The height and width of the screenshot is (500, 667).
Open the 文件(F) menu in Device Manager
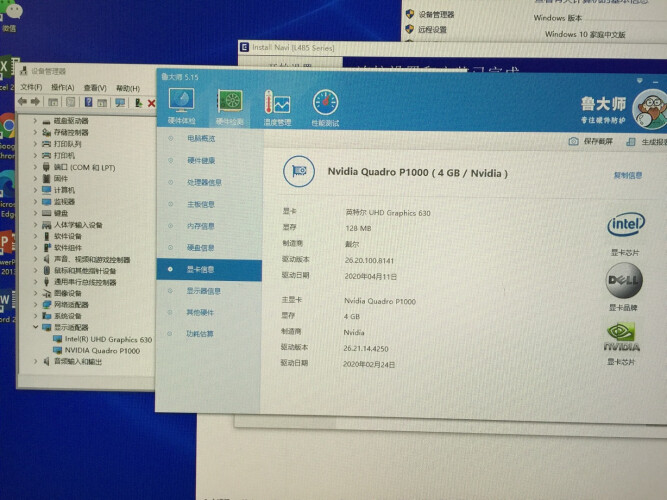coord(31,87)
